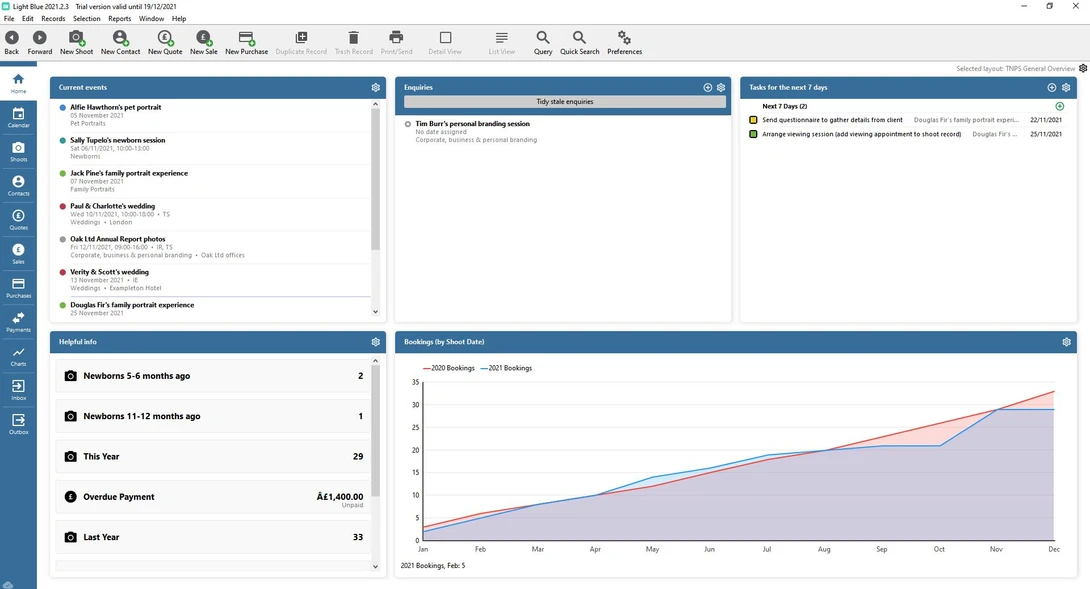
Task: Open This Year info row
Action: (212, 456)
